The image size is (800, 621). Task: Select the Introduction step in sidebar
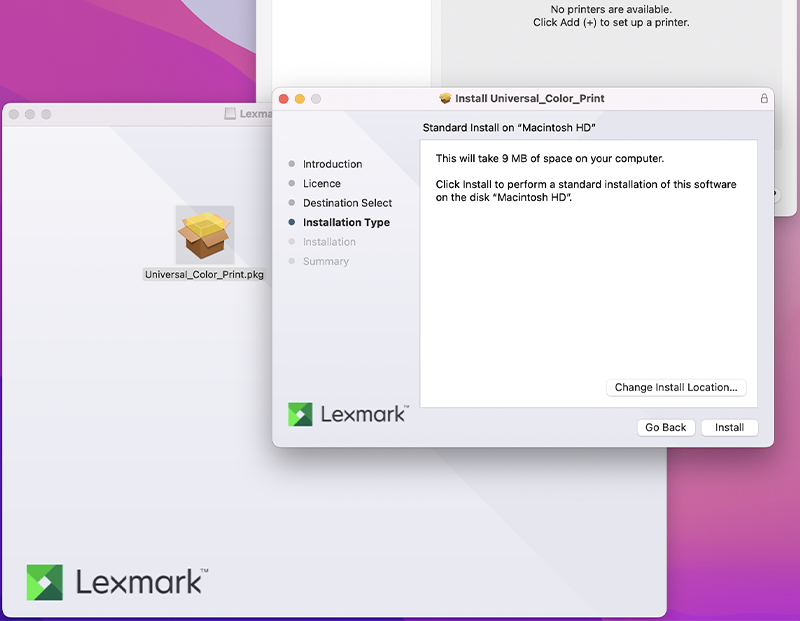[332, 164]
